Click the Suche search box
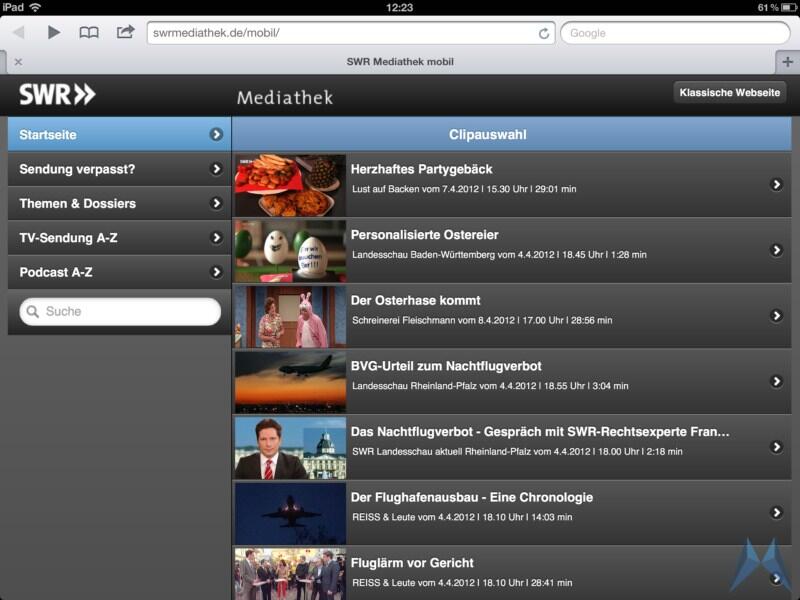The width and height of the screenshot is (800, 600). coord(120,311)
